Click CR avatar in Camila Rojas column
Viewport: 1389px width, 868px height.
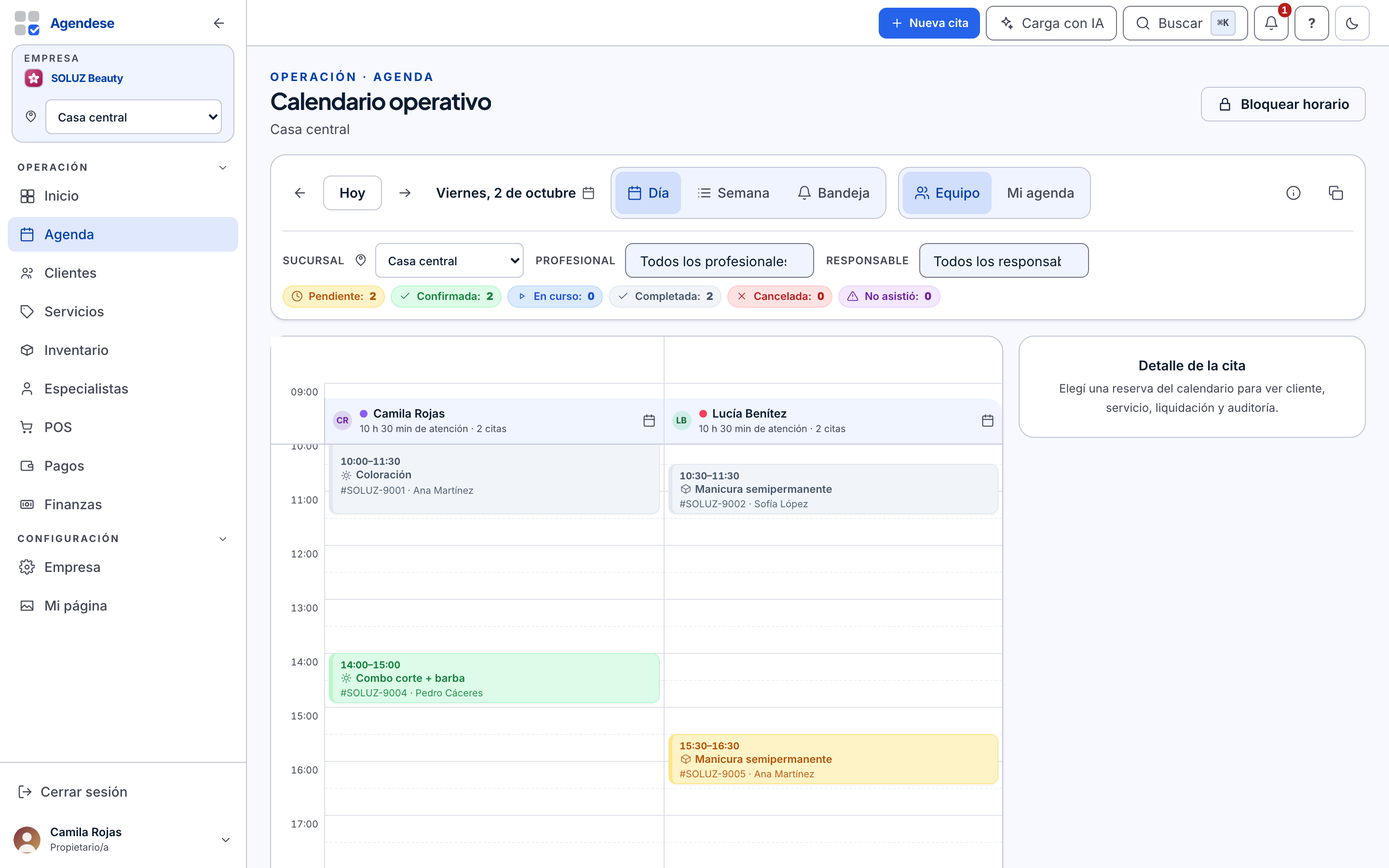point(342,420)
